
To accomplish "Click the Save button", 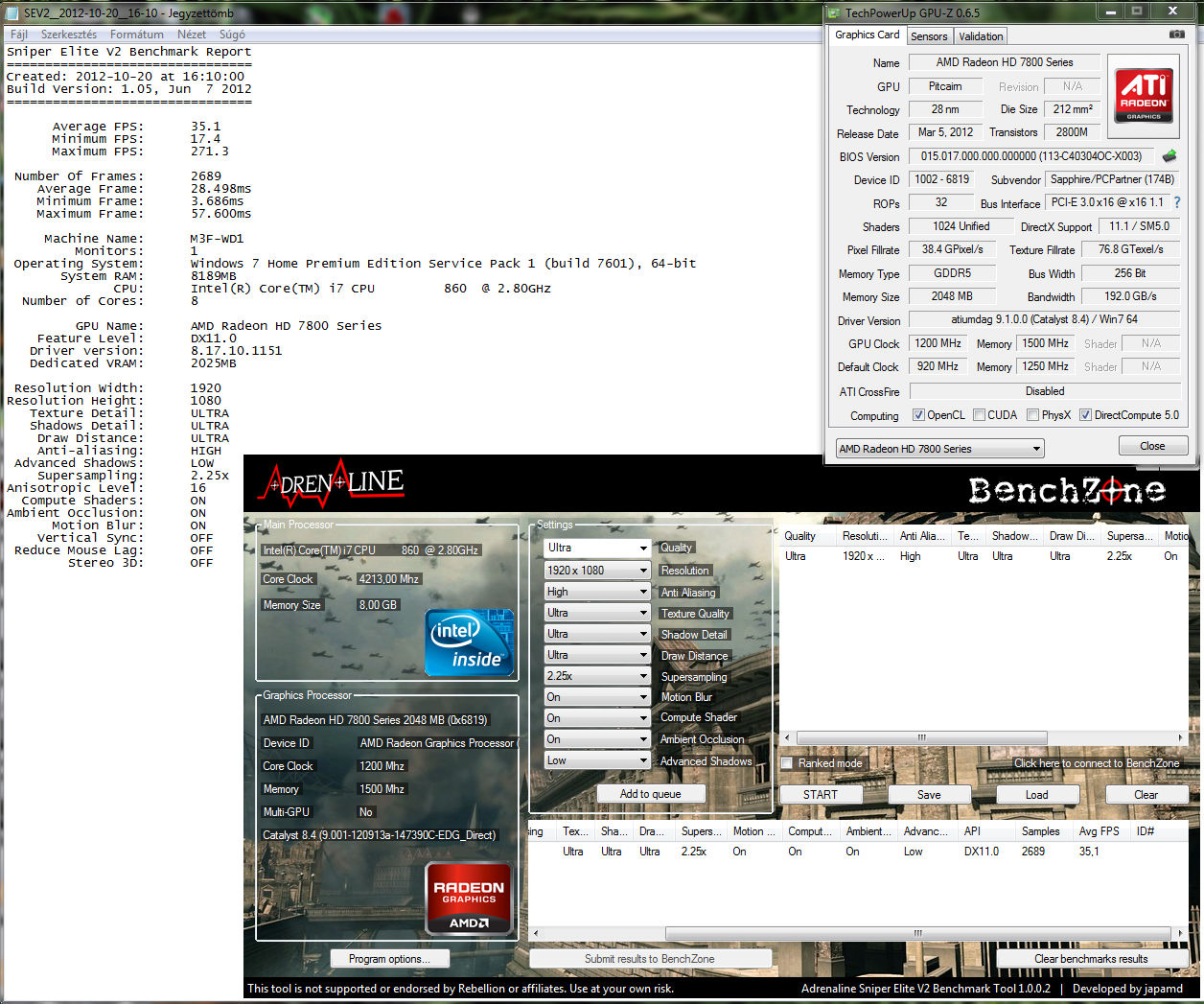I will pyautogui.click(x=929, y=795).
